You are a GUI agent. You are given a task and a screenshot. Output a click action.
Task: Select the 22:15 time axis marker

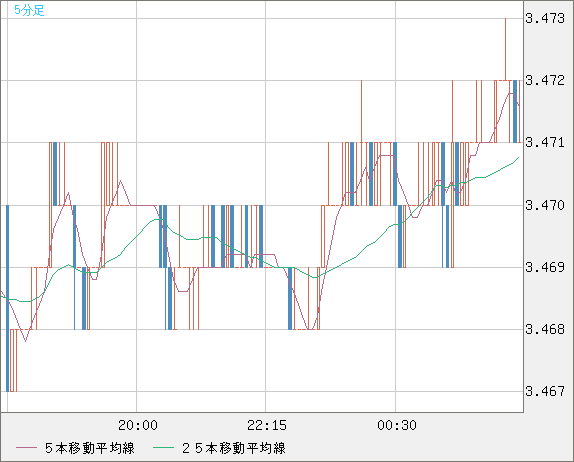pyautogui.click(x=267, y=425)
